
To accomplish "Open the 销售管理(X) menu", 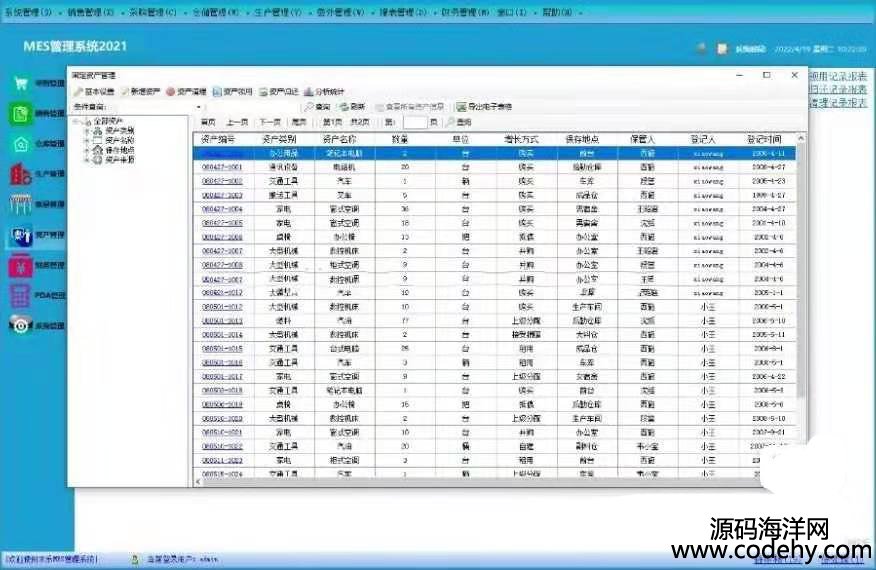I will coord(91,12).
